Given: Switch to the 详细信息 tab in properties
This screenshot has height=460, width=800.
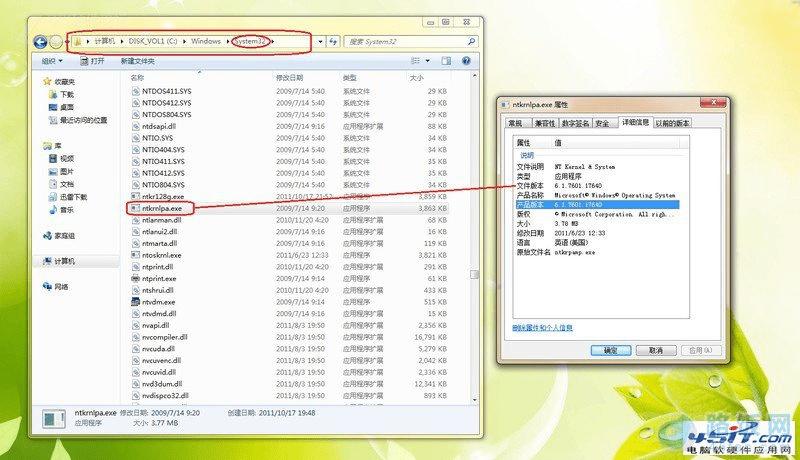Looking at the screenshot, I should (x=635, y=122).
